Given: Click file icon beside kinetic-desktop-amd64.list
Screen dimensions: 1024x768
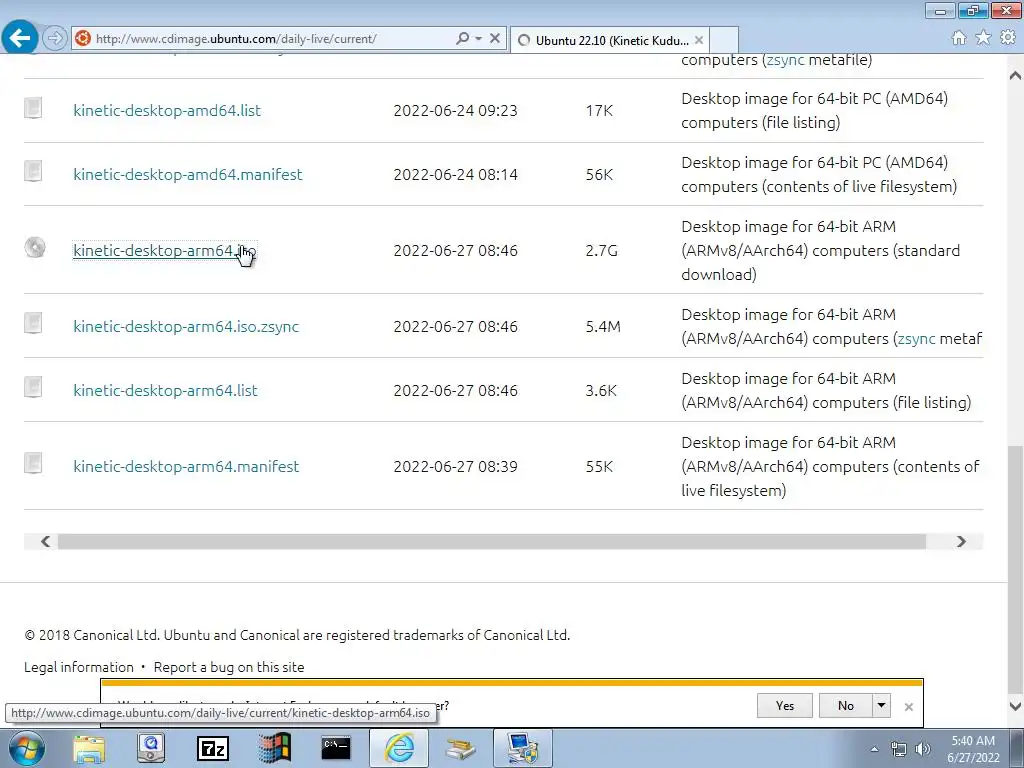Looking at the screenshot, I should tap(33, 108).
